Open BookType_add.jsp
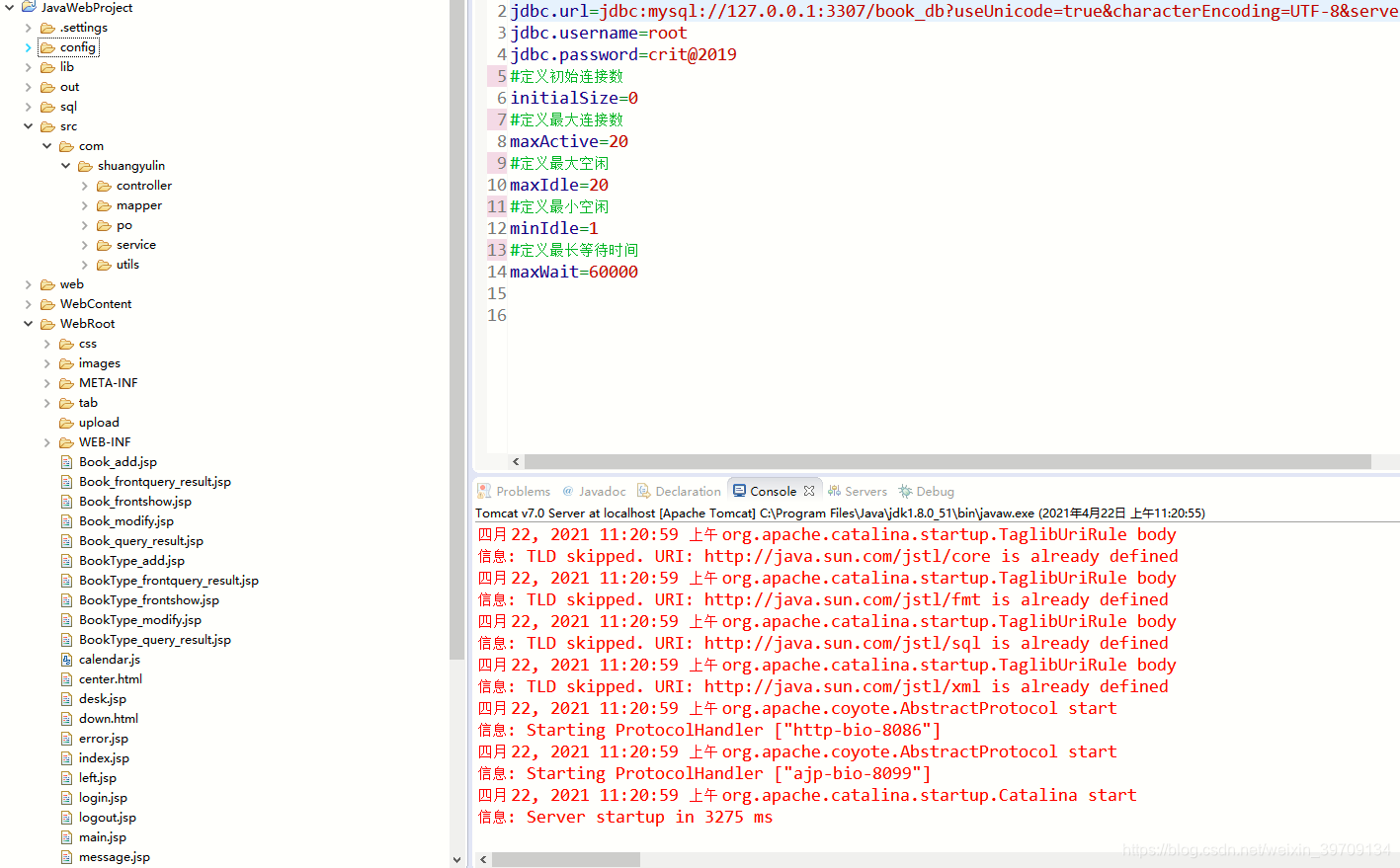The height and width of the screenshot is (868, 1400). (x=131, y=561)
